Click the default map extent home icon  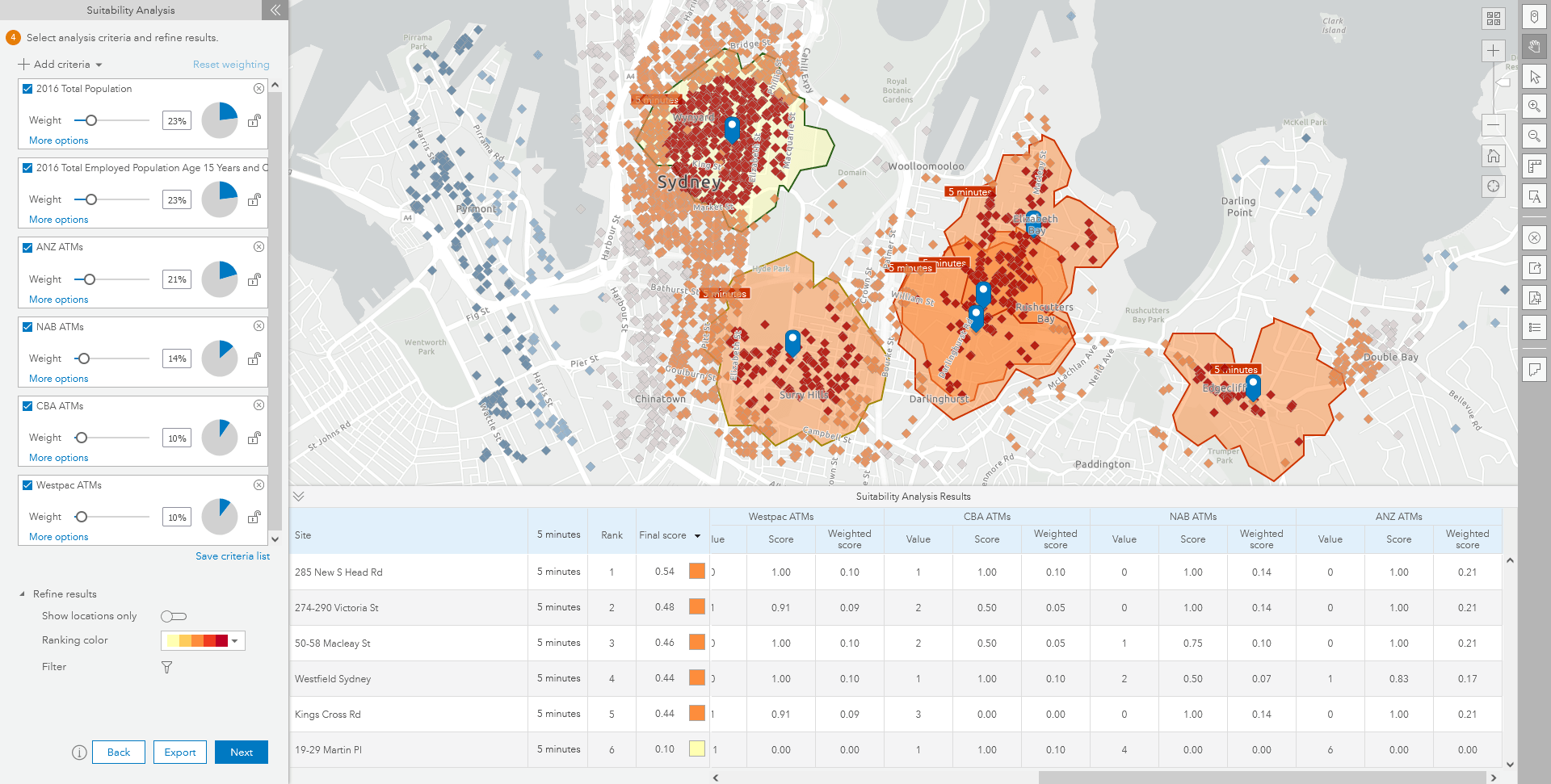click(1494, 156)
